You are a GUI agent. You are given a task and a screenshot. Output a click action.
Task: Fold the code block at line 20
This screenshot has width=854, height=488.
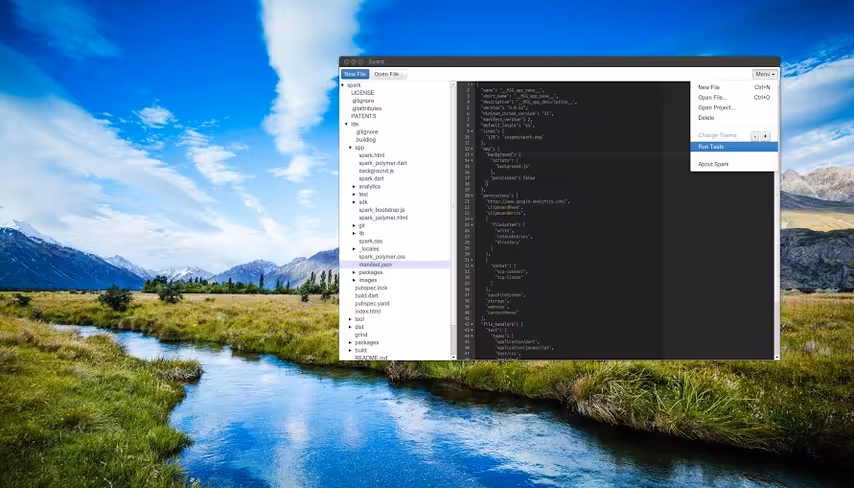click(x=472, y=196)
